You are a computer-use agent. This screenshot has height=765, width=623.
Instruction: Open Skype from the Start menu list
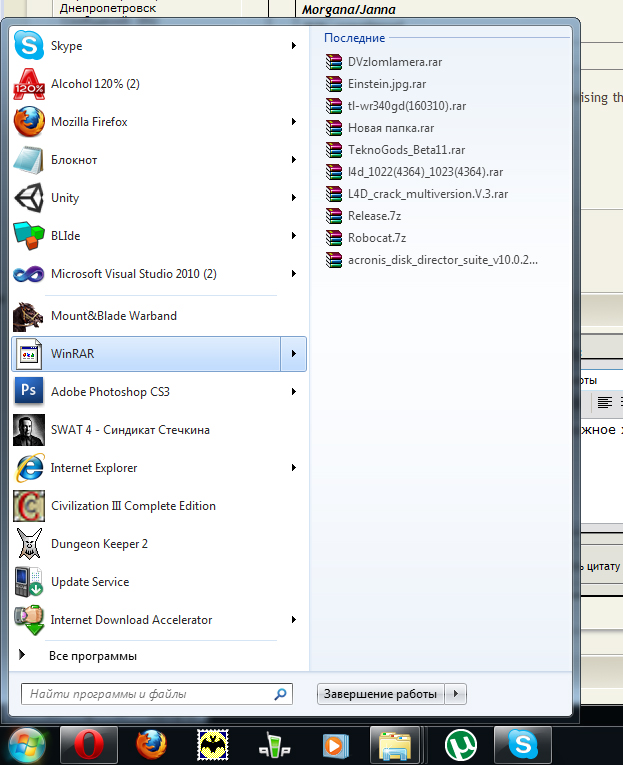[66, 46]
